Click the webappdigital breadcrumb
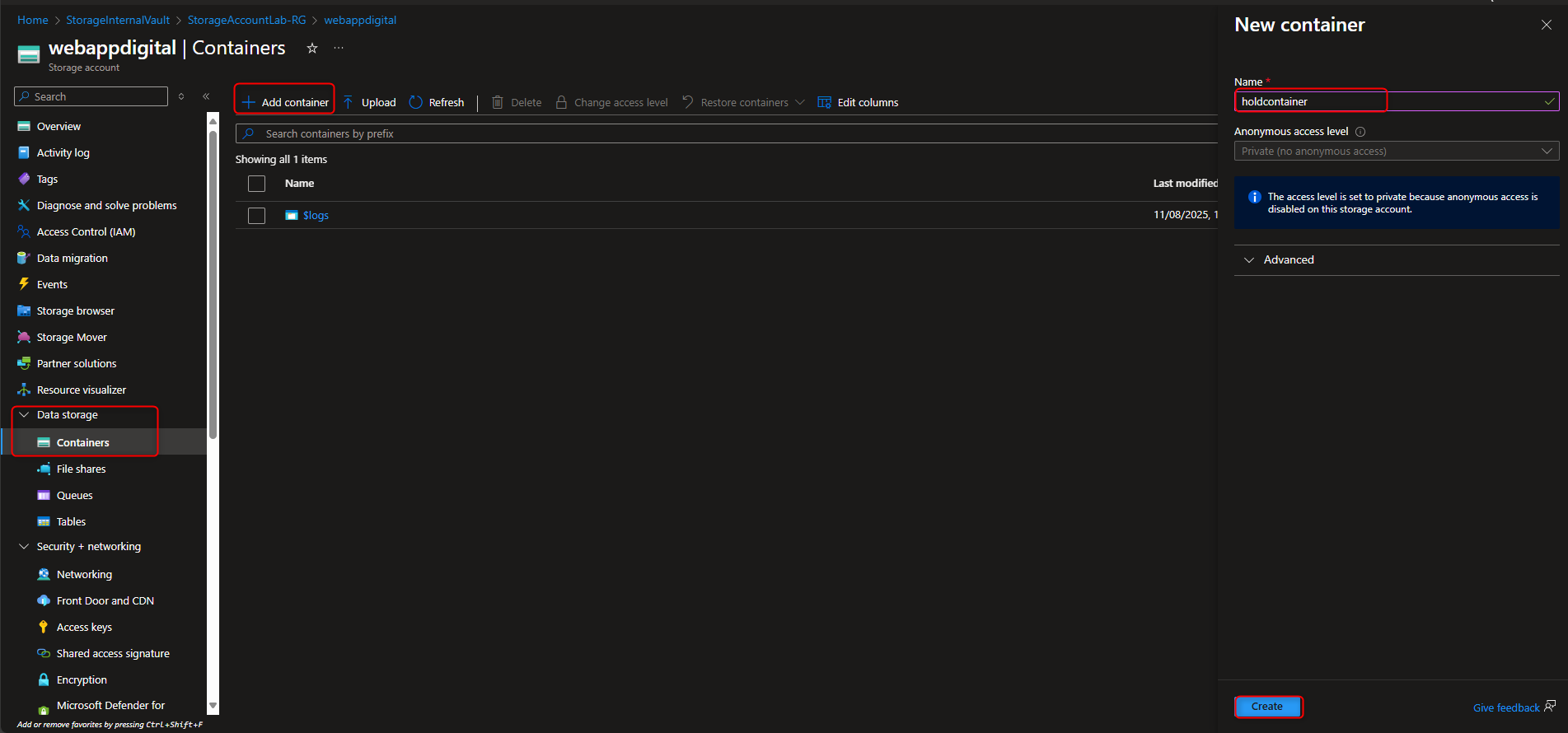This screenshot has width=1568, height=733. (x=360, y=20)
